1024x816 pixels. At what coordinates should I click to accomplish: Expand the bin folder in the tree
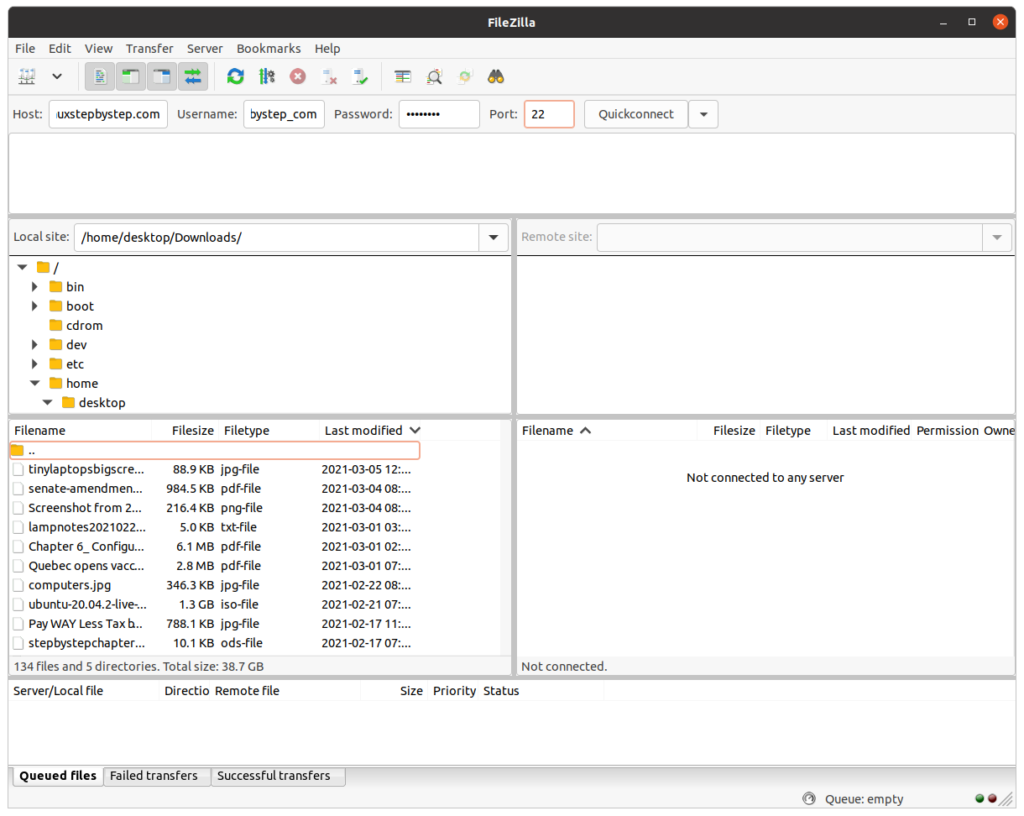point(35,286)
